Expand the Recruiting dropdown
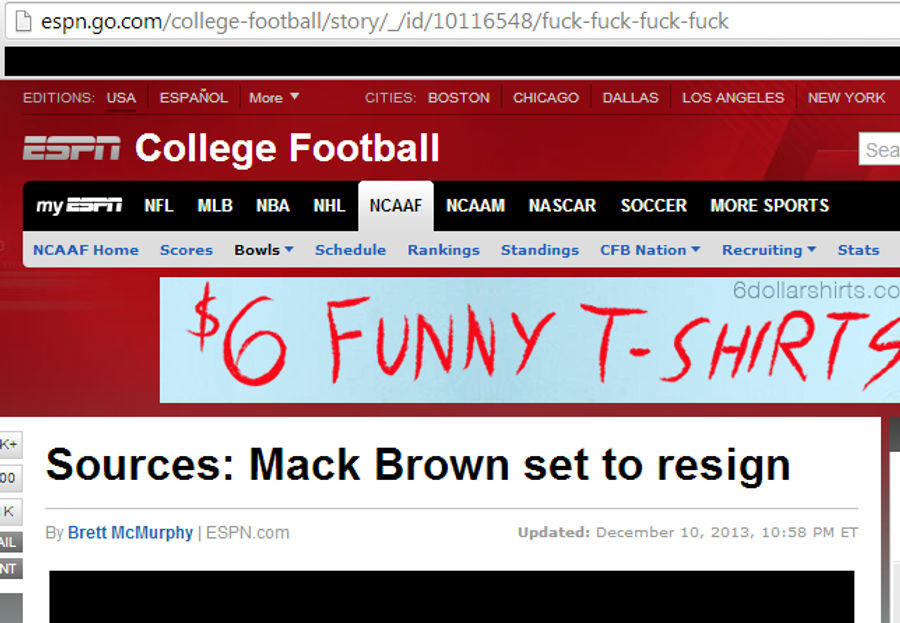The width and height of the screenshot is (900, 623). tap(769, 250)
